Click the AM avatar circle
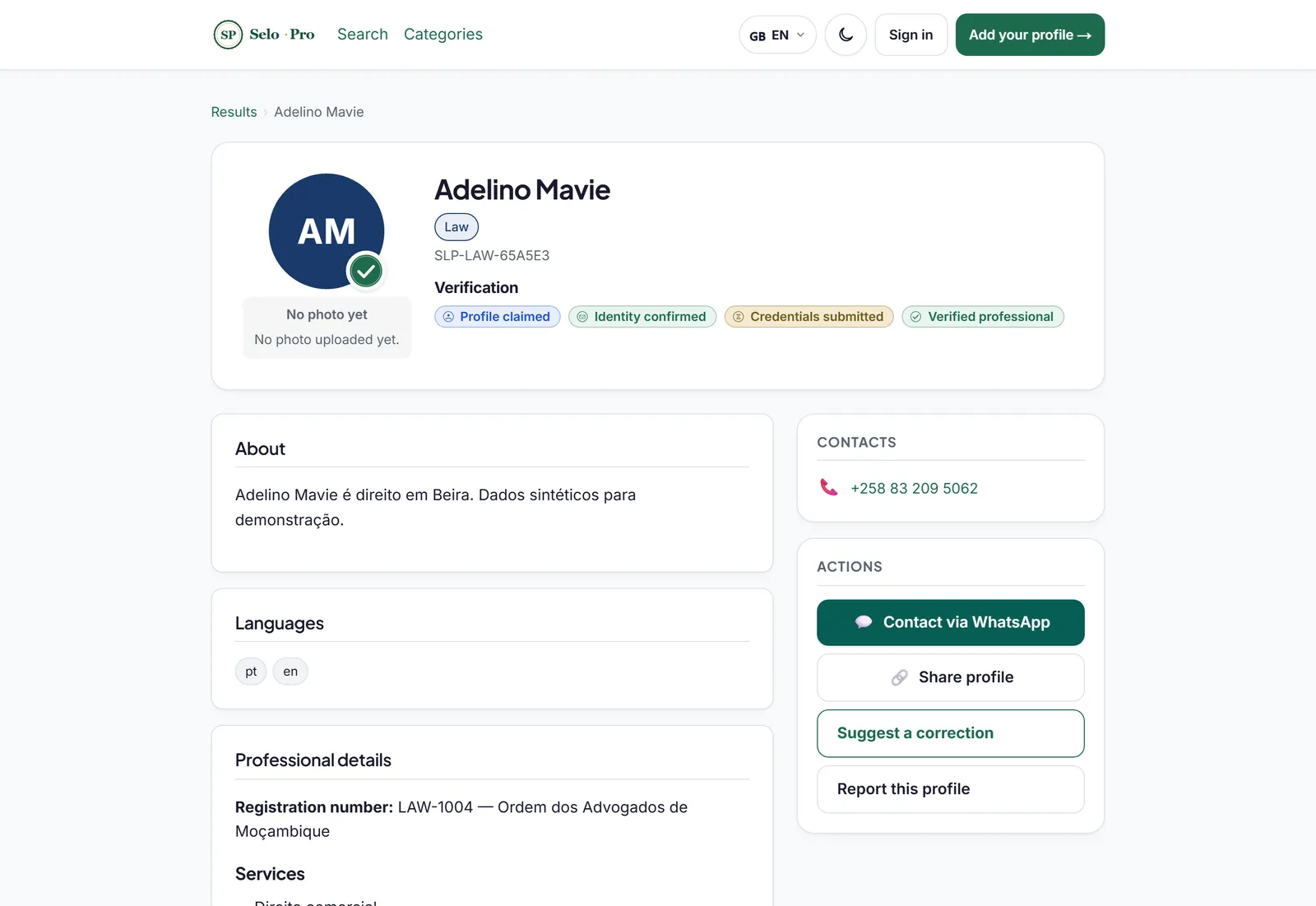This screenshot has width=1316, height=906. [x=327, y=231]
